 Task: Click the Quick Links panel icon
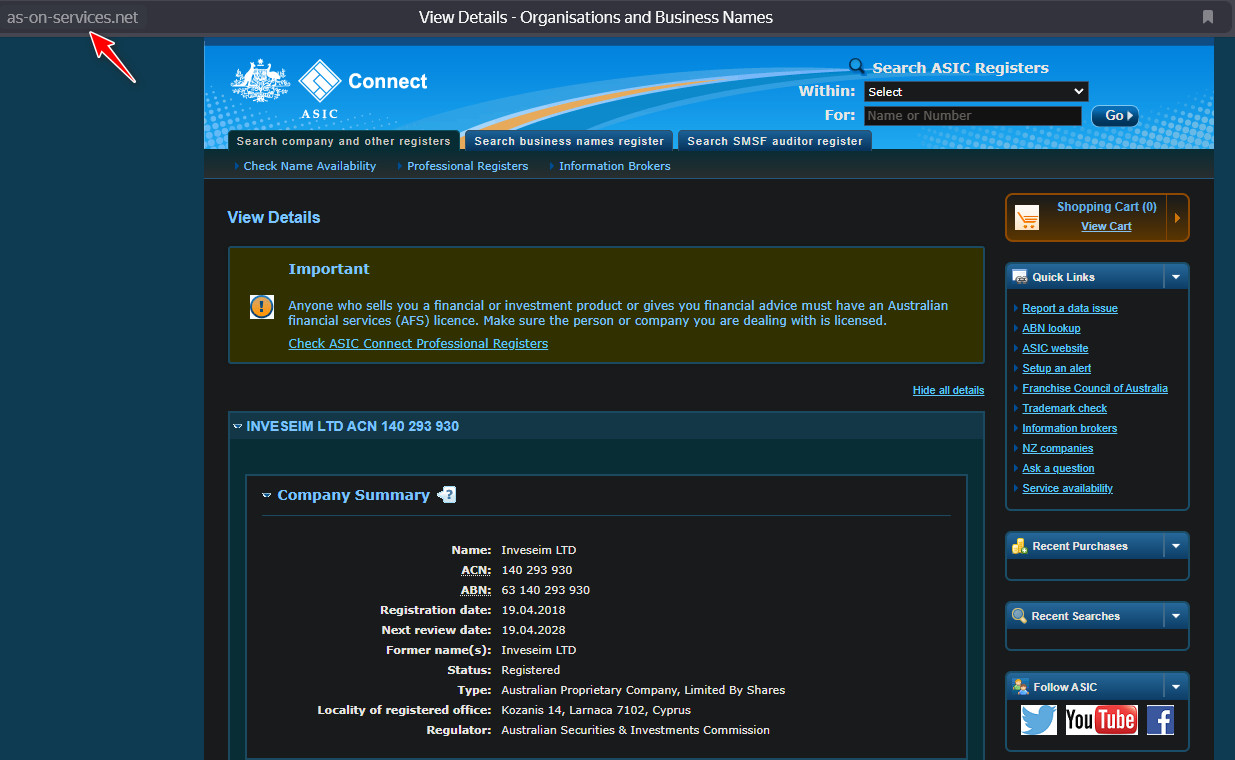[1019, 277]
